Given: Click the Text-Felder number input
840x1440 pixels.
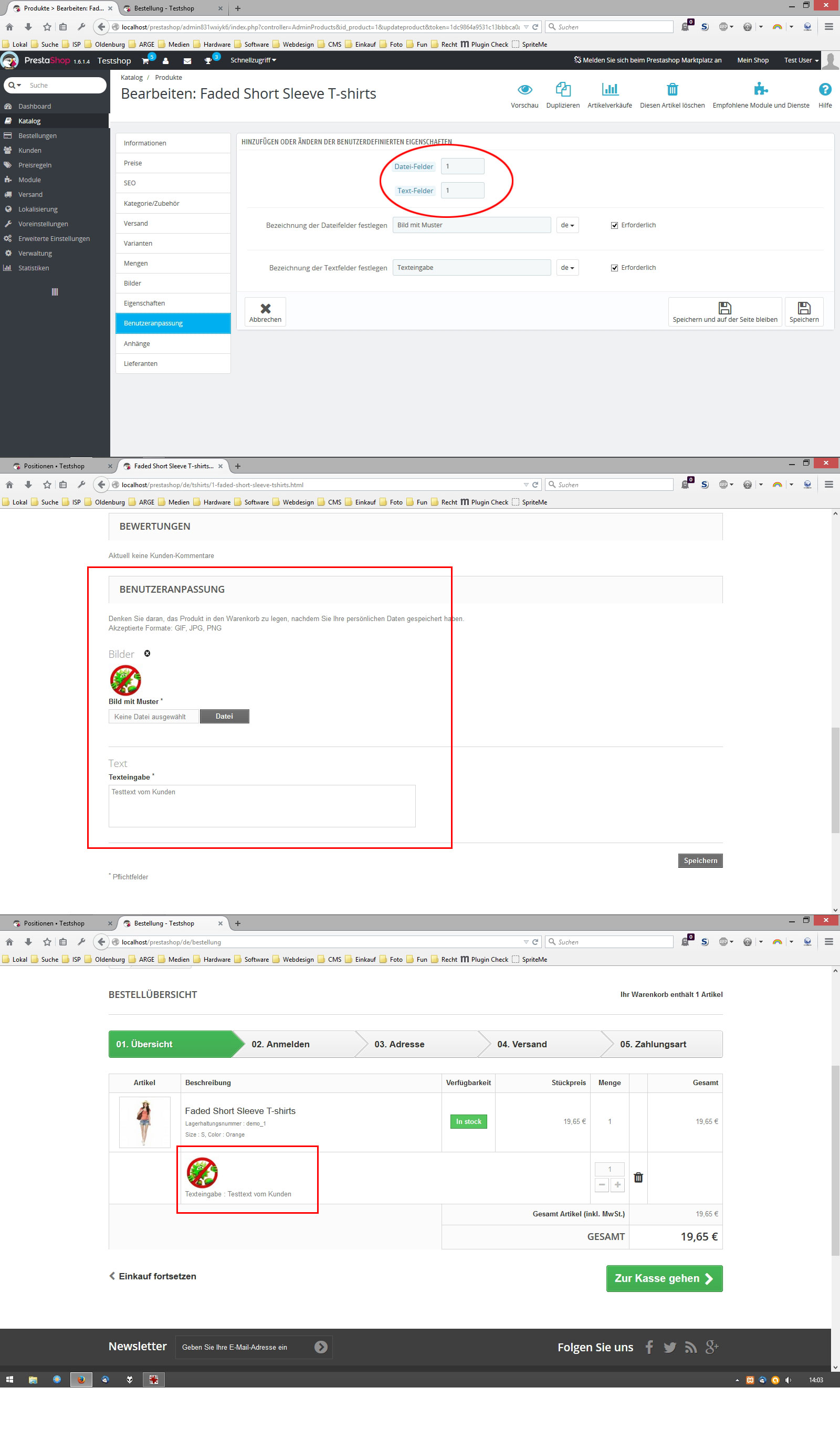Looking at the screenshot, I should point(463,190).
